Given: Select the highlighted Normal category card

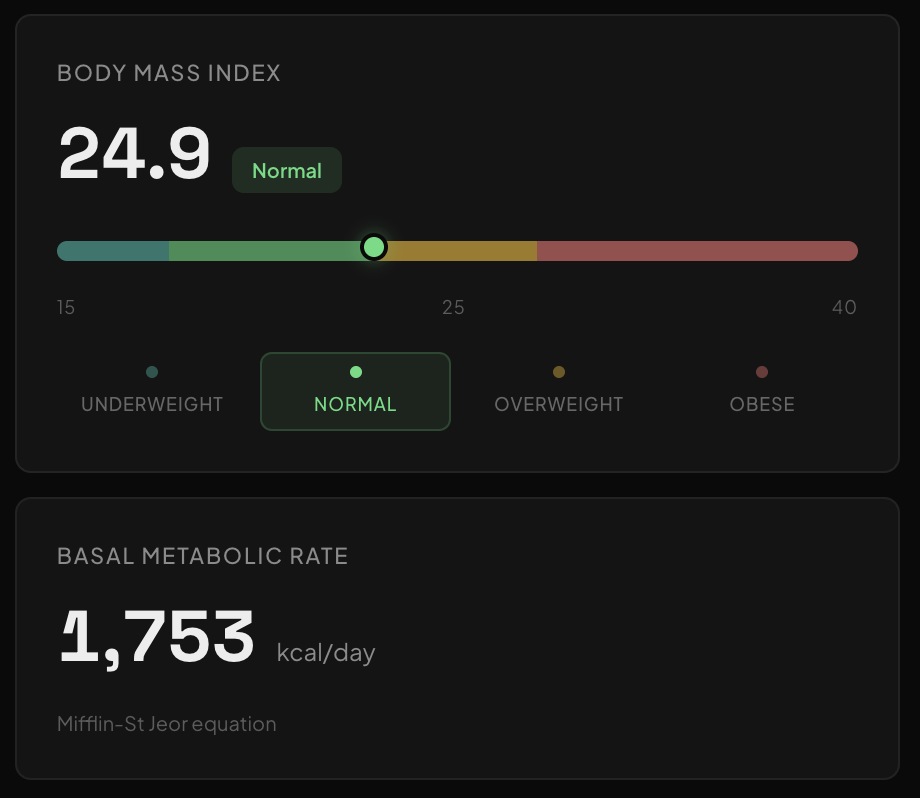Looking at the screenshot, I should point(355,391).
